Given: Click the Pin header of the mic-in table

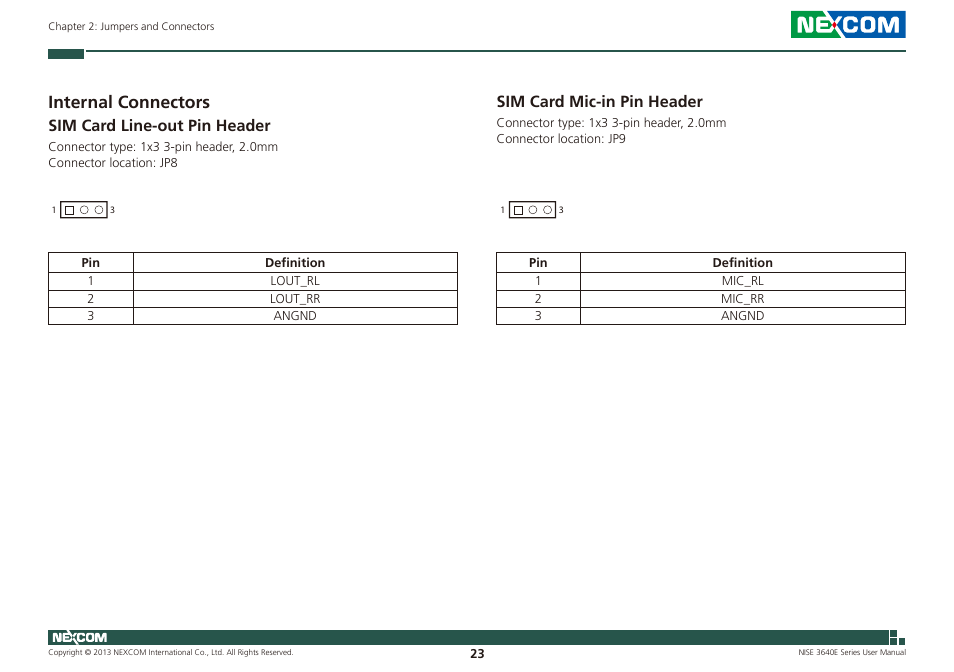Looking at the screenshot, I should (x=538, y=263).
